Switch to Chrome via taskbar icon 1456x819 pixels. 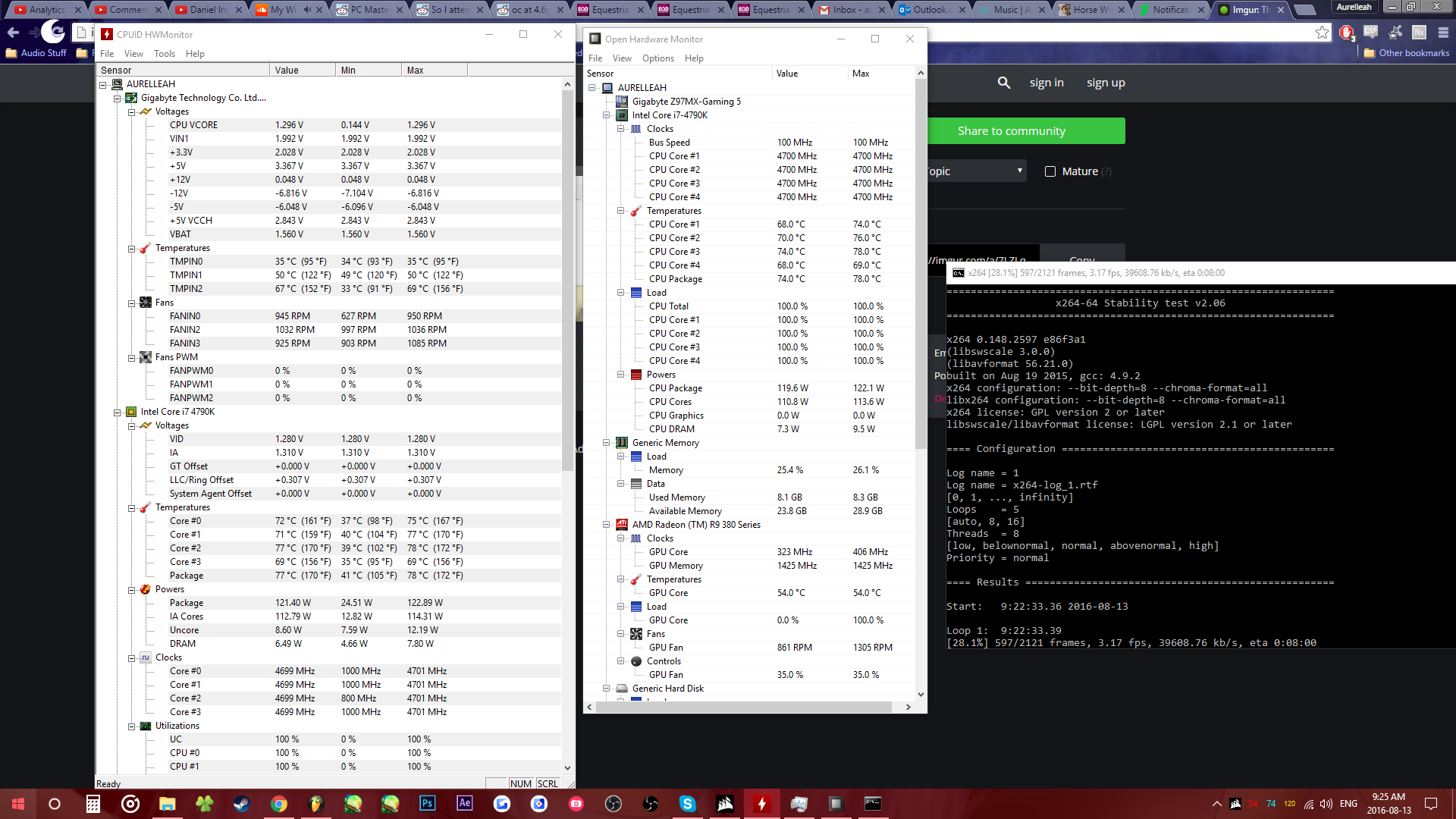click(278, 804)
